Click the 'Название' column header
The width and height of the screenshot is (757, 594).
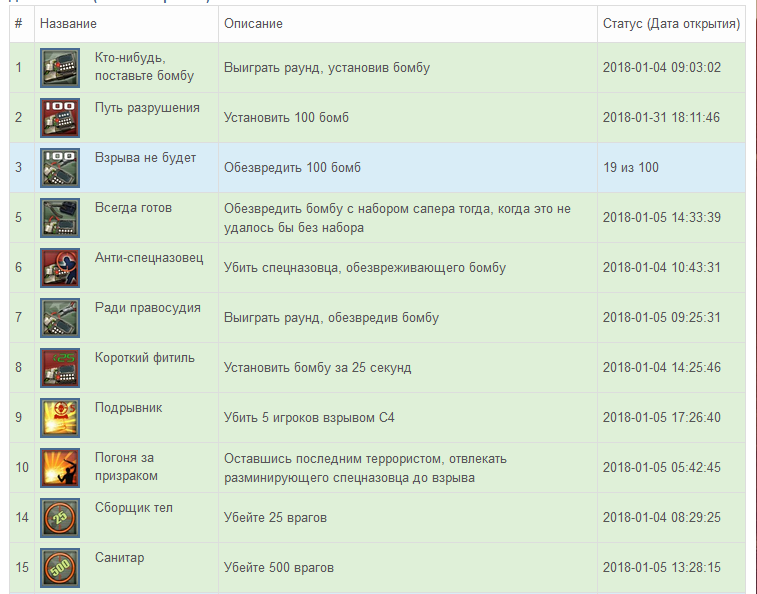[68, 23]
